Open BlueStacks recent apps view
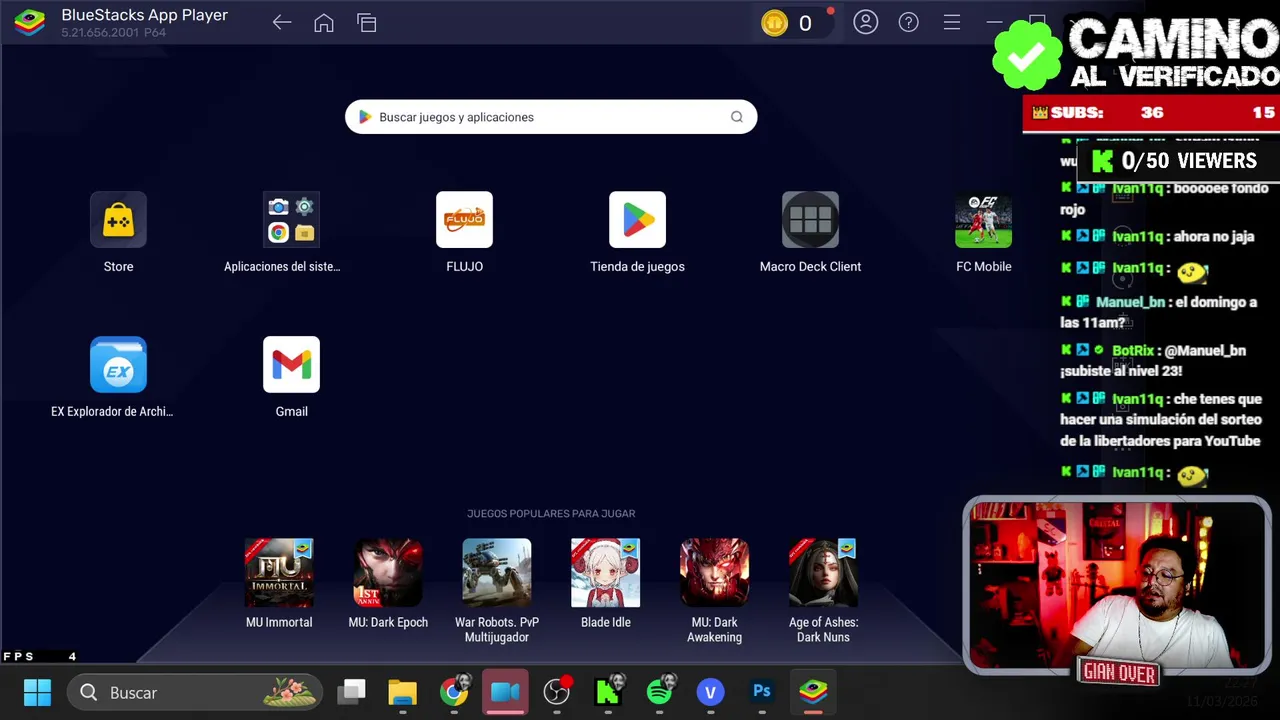The height and width of the screenshot is (720, 1280). (367, 23)
